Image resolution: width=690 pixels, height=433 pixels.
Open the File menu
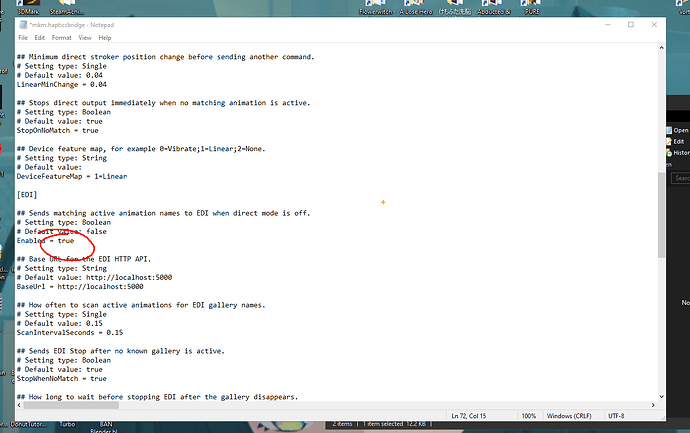[23, 38]
